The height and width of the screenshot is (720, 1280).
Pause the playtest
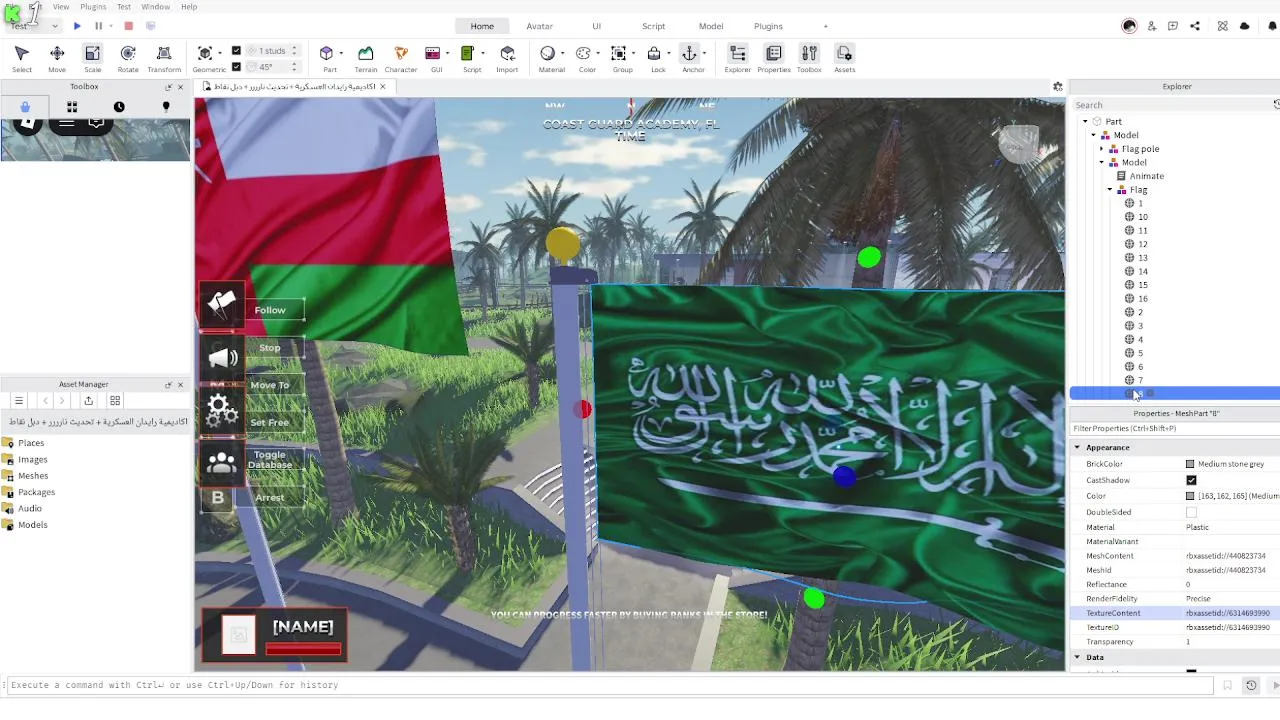[98, 26]
